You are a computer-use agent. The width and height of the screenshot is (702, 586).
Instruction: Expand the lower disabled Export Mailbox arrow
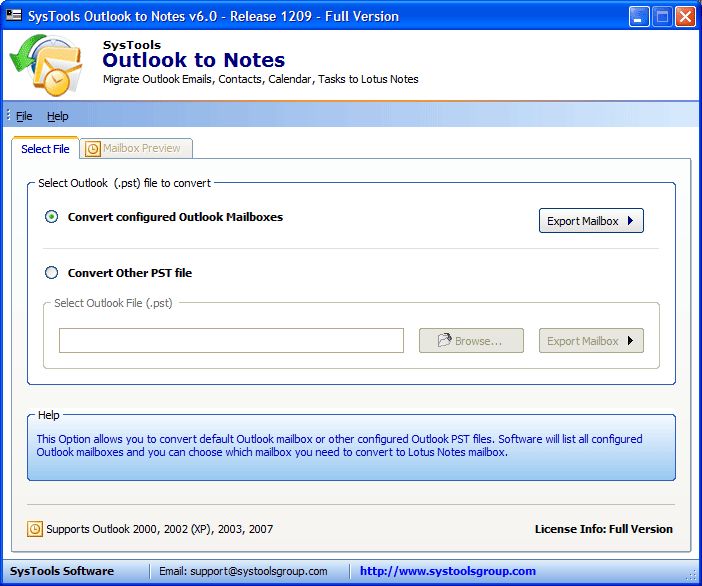coord(630,341)
